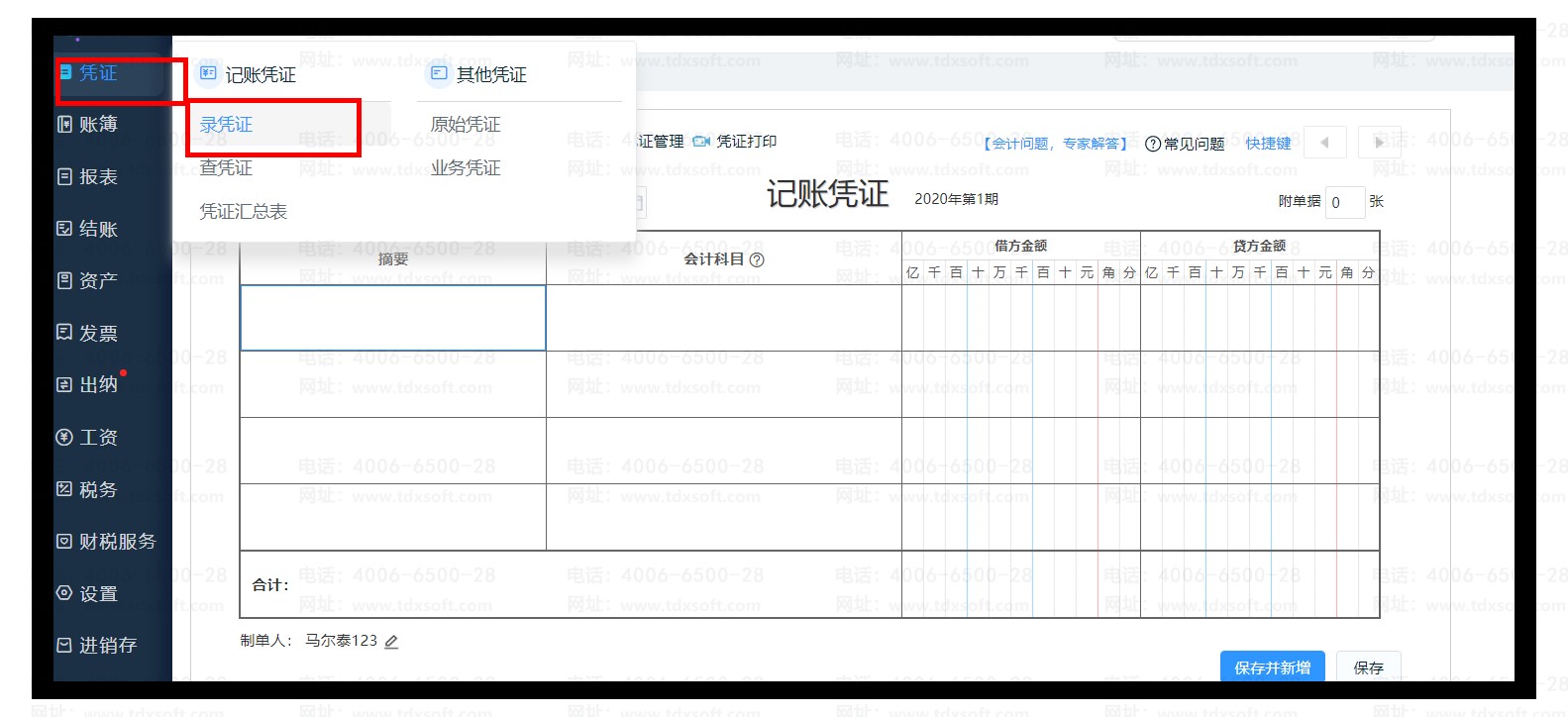Image resolution: width=1568 pixels, height=717 pixels.
Task: Click the 其他凭证 menu group header
Action: click(x=478, y=74)
